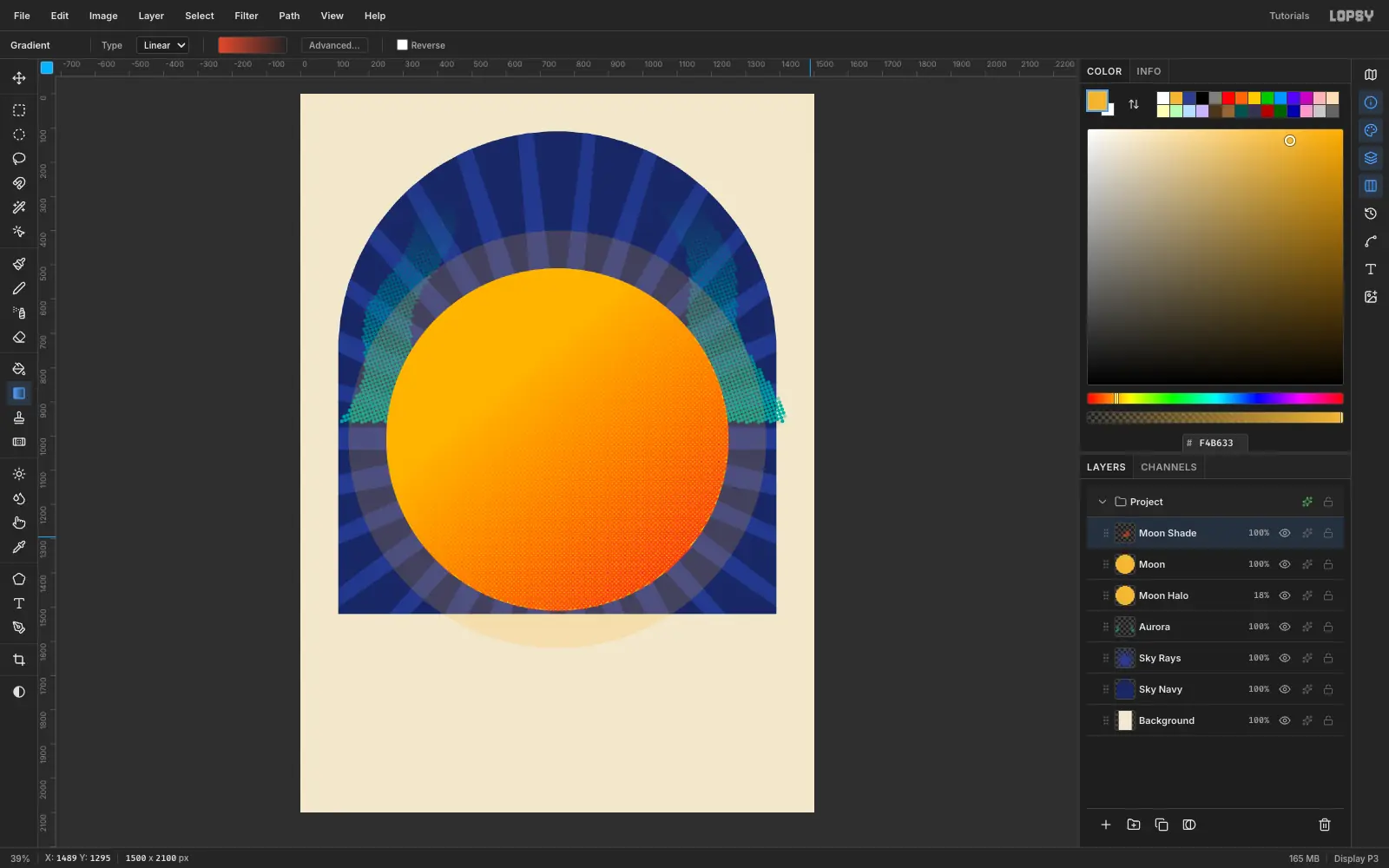Switch to the Channels tab

click(1168, 467)
